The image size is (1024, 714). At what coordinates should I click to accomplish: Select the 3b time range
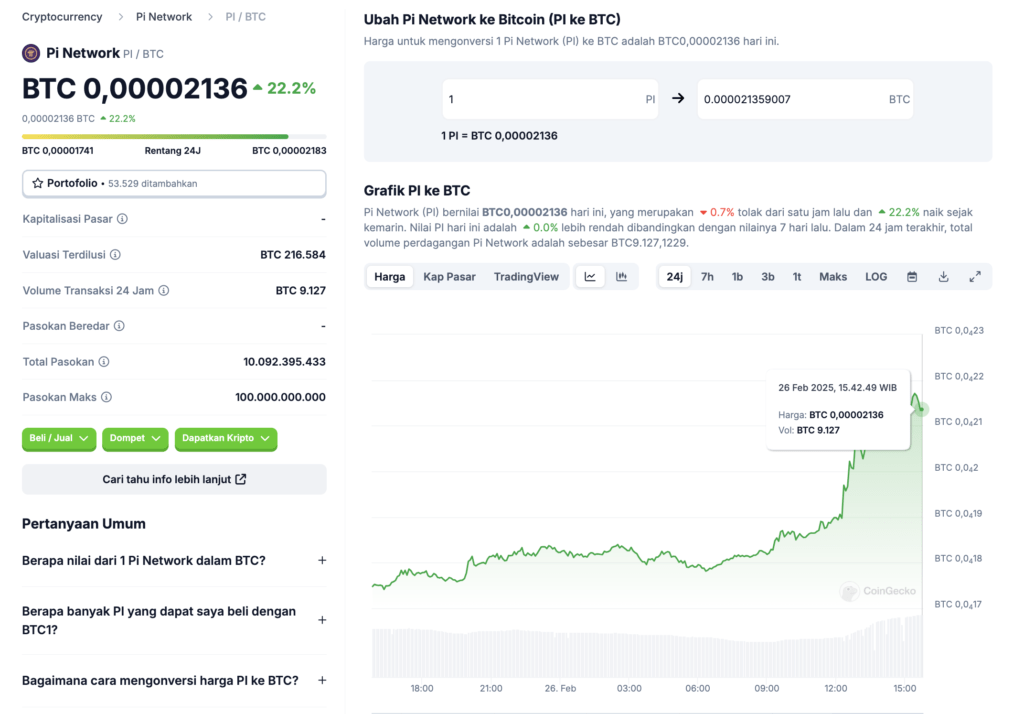768,276
